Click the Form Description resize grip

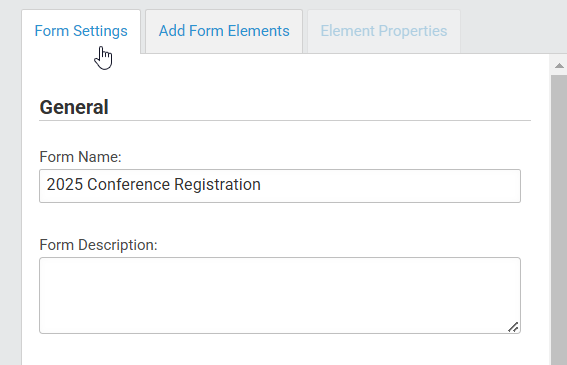(x=513, y=327)
